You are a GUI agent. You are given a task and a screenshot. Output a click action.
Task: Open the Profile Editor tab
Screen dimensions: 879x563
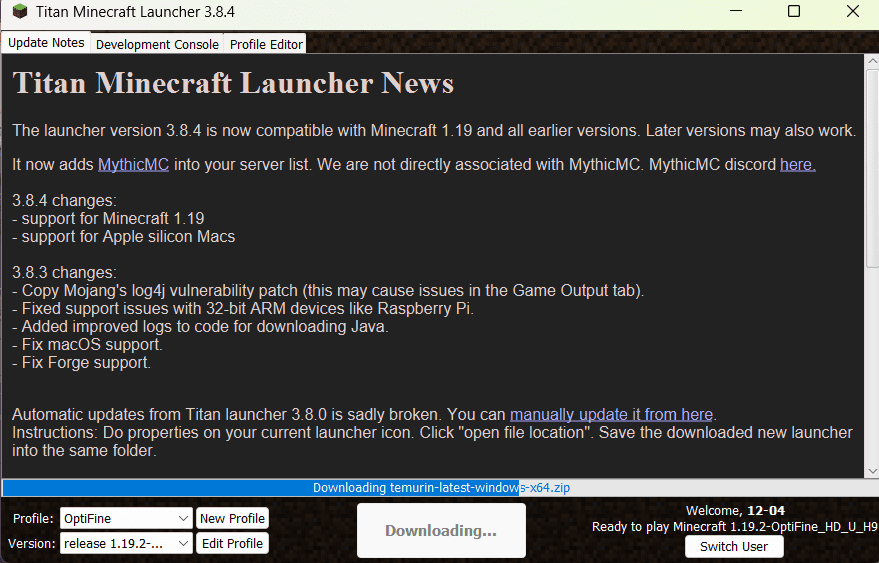point(266,44)
